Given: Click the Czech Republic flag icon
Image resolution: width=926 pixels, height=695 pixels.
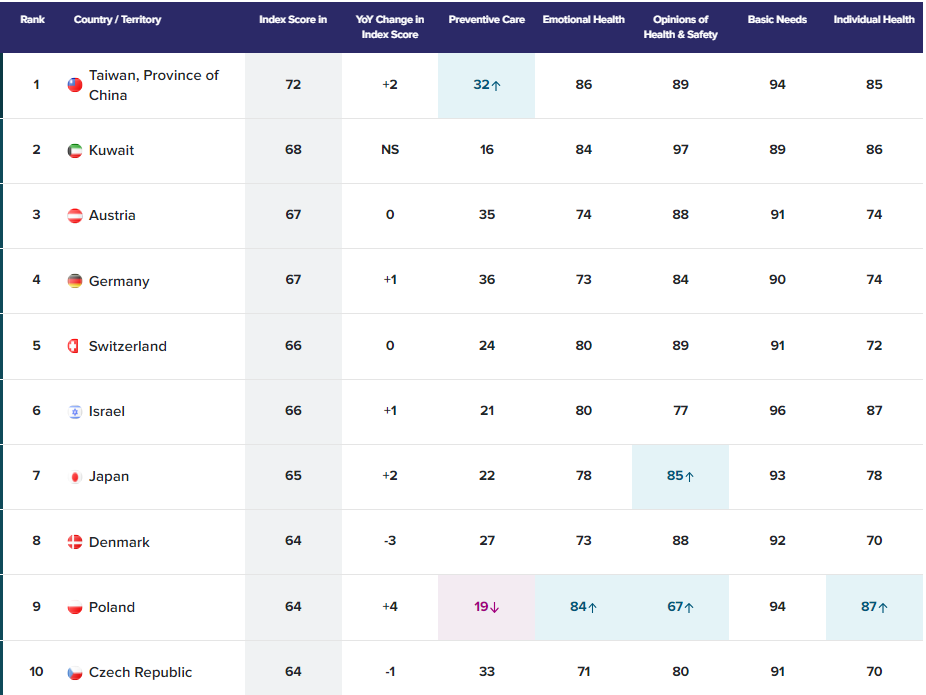Looking at the screenshot, I should tap(75, 672).
